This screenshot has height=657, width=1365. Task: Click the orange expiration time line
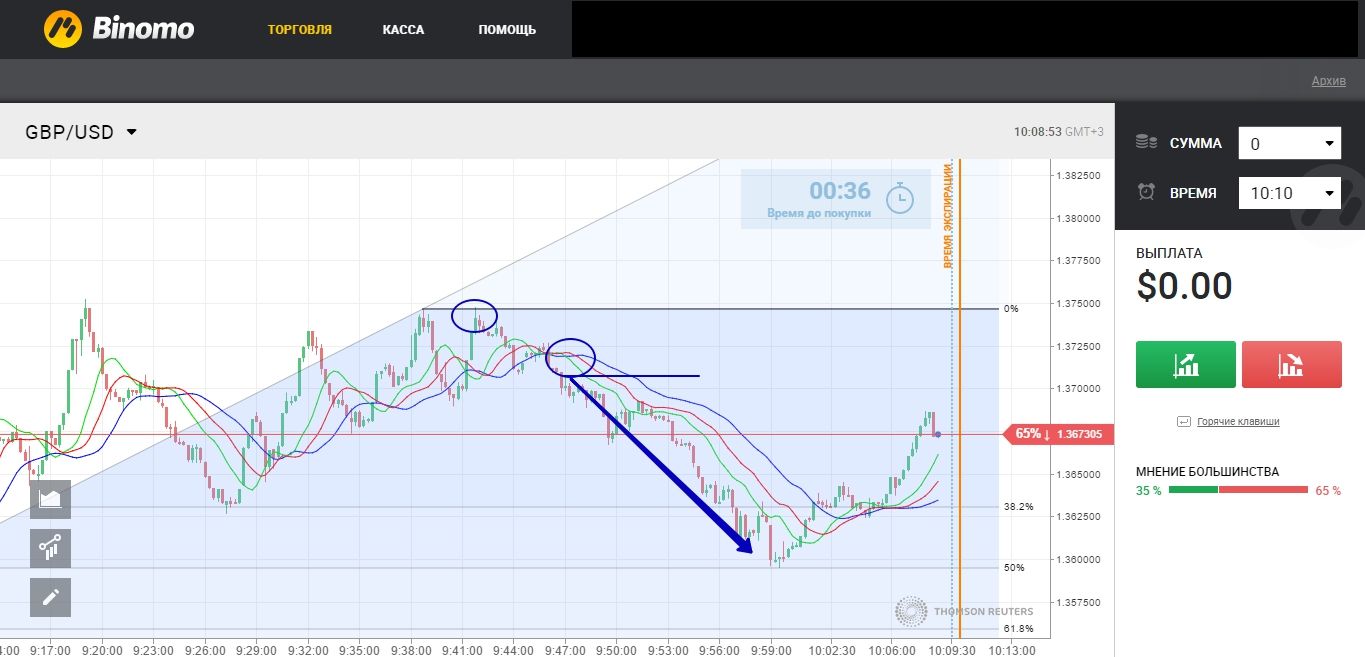959,398
